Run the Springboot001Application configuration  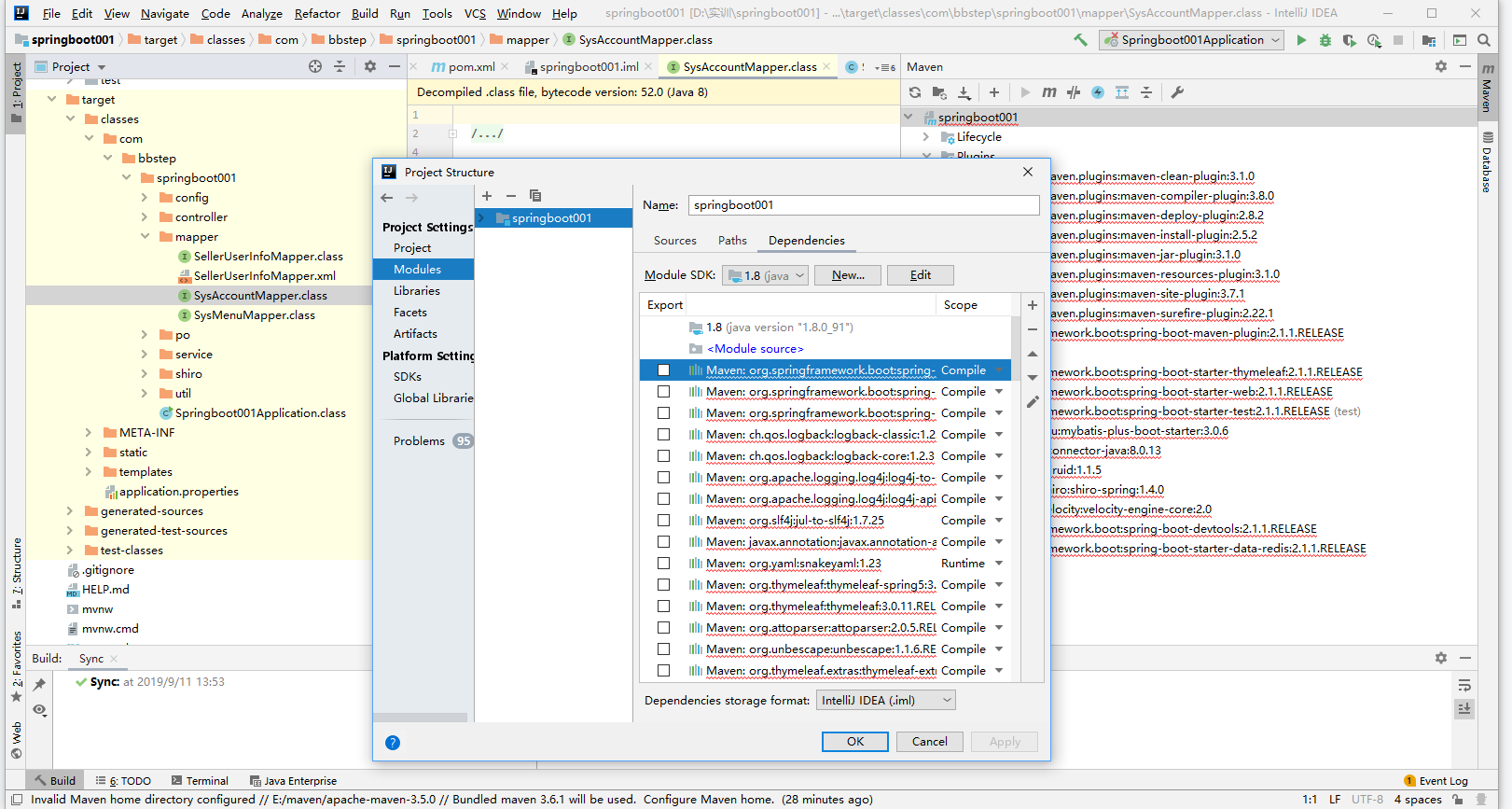pos(1301,40)
